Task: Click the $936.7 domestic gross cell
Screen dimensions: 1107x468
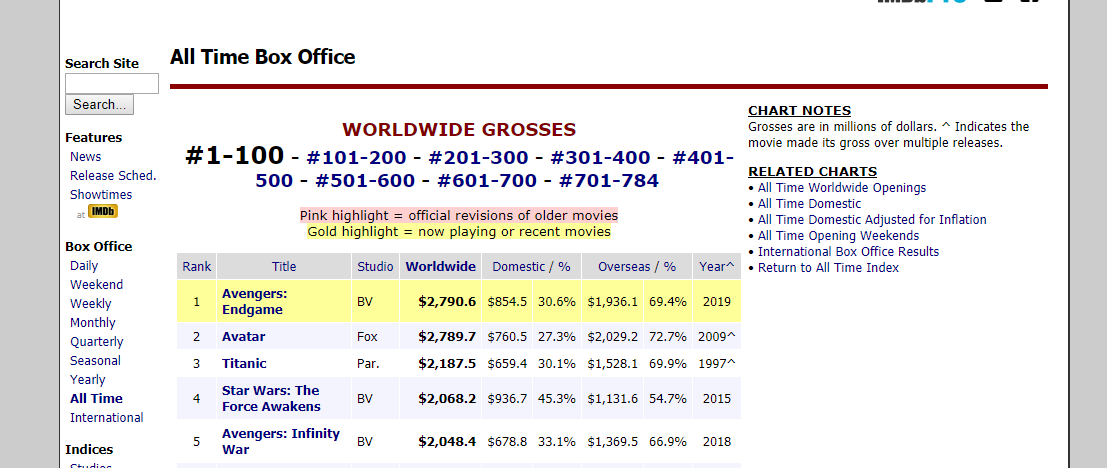Action: [508, 399]
